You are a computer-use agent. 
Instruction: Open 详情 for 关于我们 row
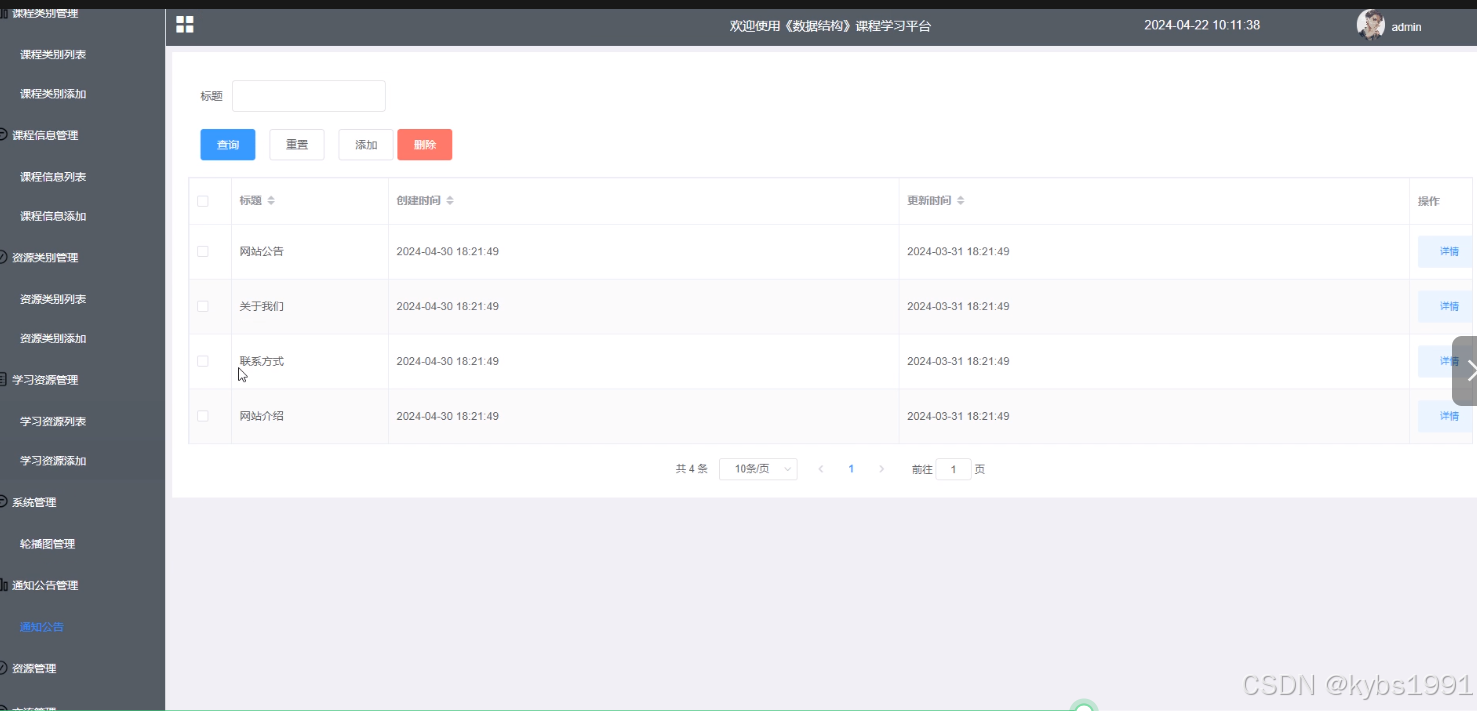tap(1446, 306)
